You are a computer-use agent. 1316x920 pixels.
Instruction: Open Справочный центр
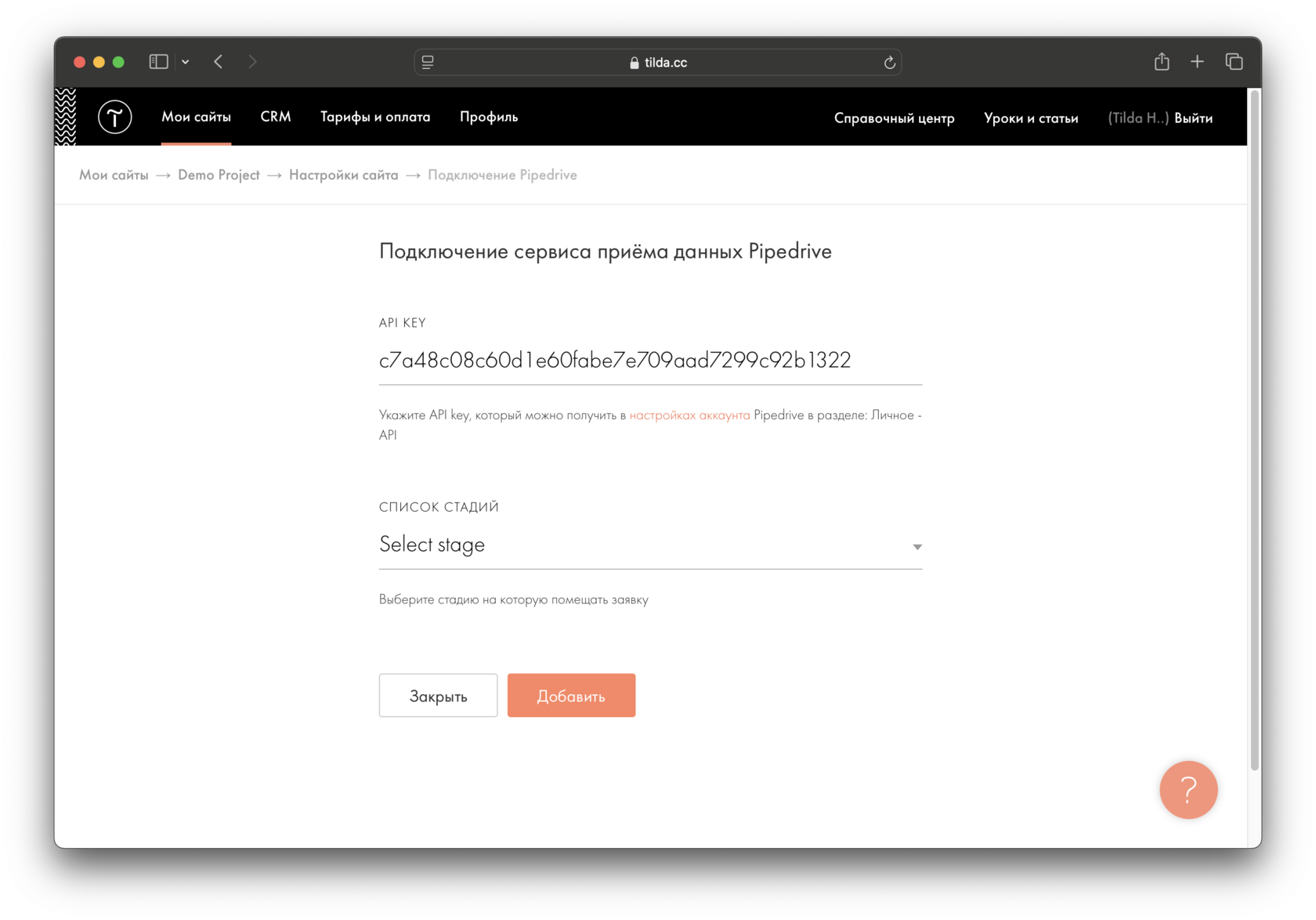pos(894,118)
